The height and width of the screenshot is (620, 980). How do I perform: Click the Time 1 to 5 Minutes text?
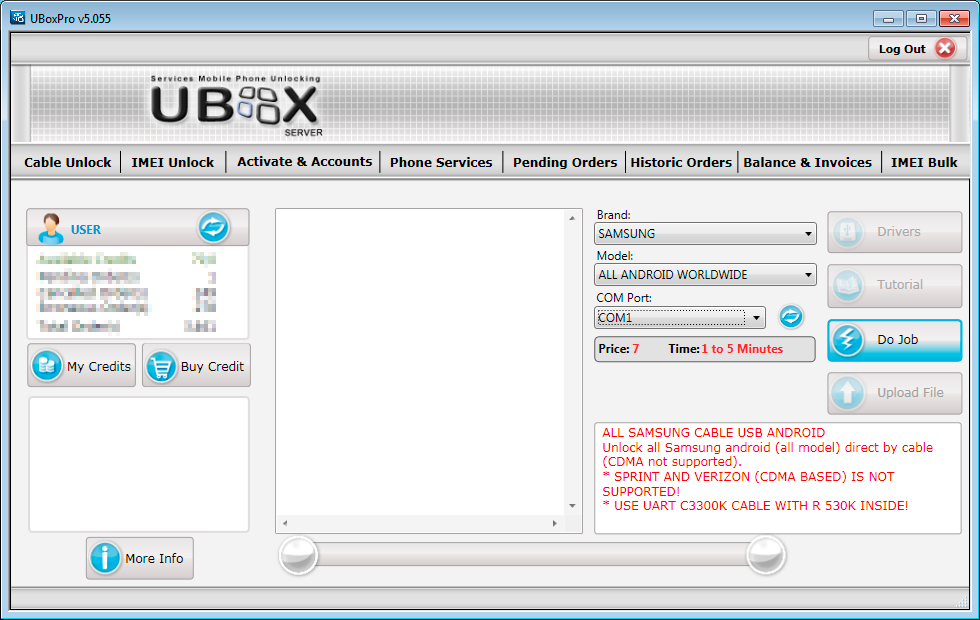click(x=725, y=349)
